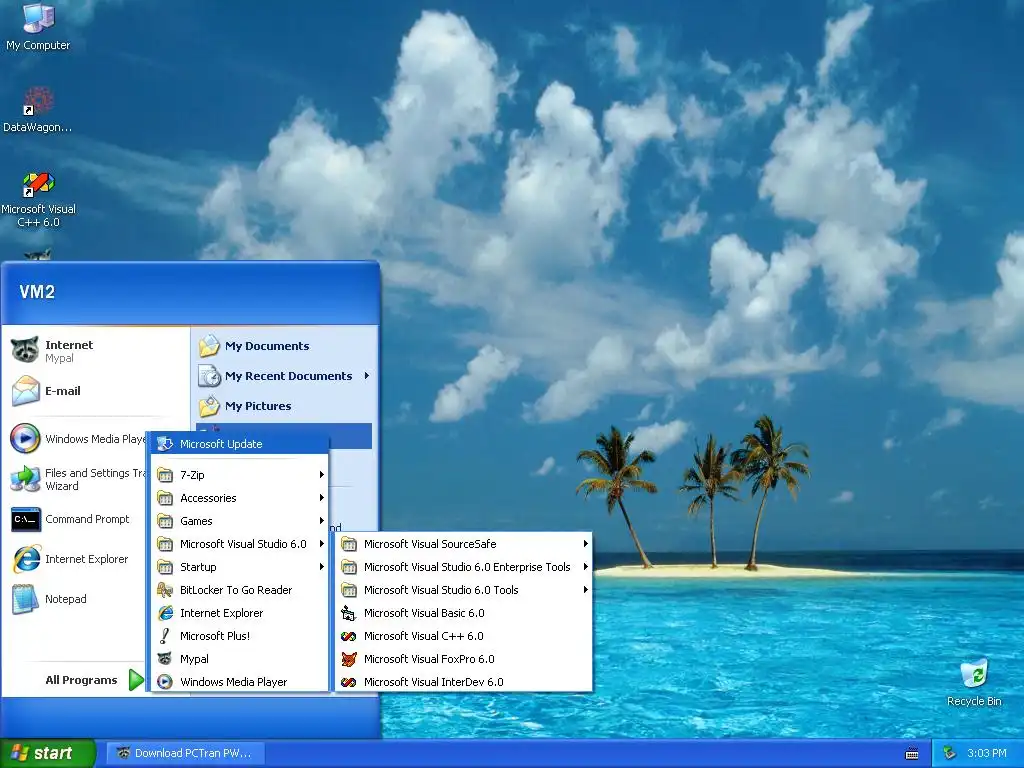Expand the Visual Studio 6.0 Enterprise Tools arrow
Viewport: 1024px width, 768px height.
click(585, 567)
